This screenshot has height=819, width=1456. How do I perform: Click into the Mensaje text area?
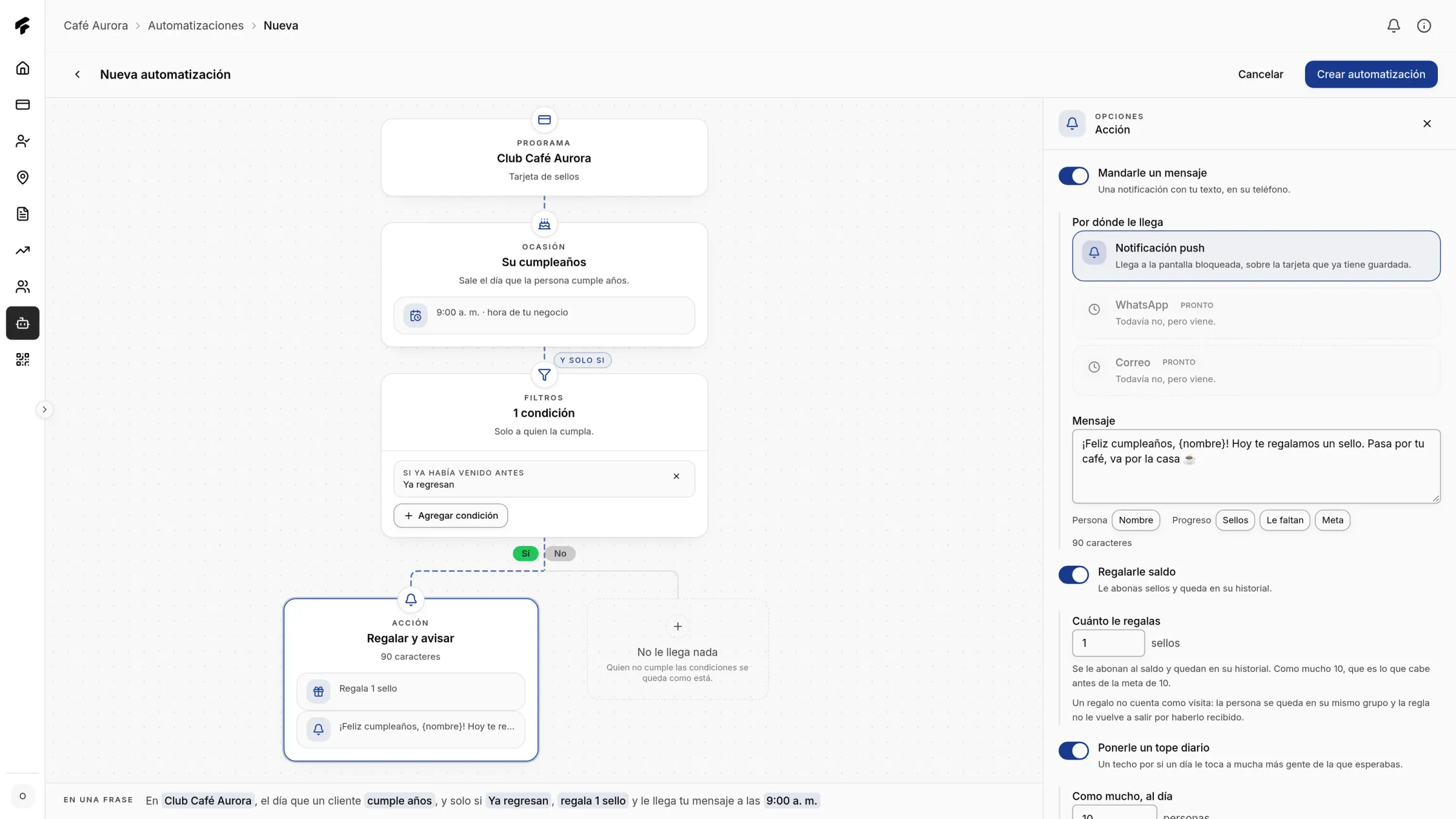pyautogui.click(x=1256, y=467)
